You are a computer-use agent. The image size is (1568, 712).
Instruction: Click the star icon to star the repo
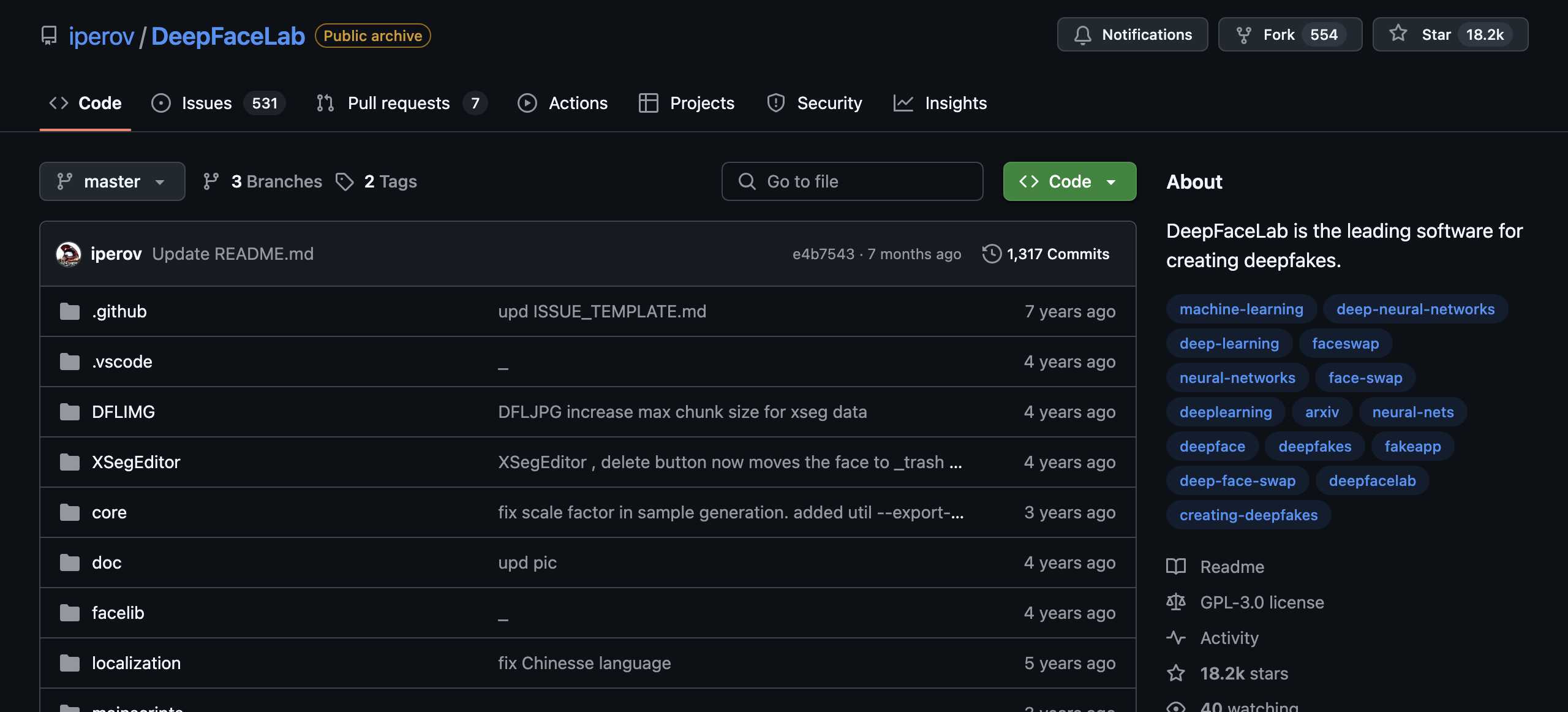(1398, 34)
